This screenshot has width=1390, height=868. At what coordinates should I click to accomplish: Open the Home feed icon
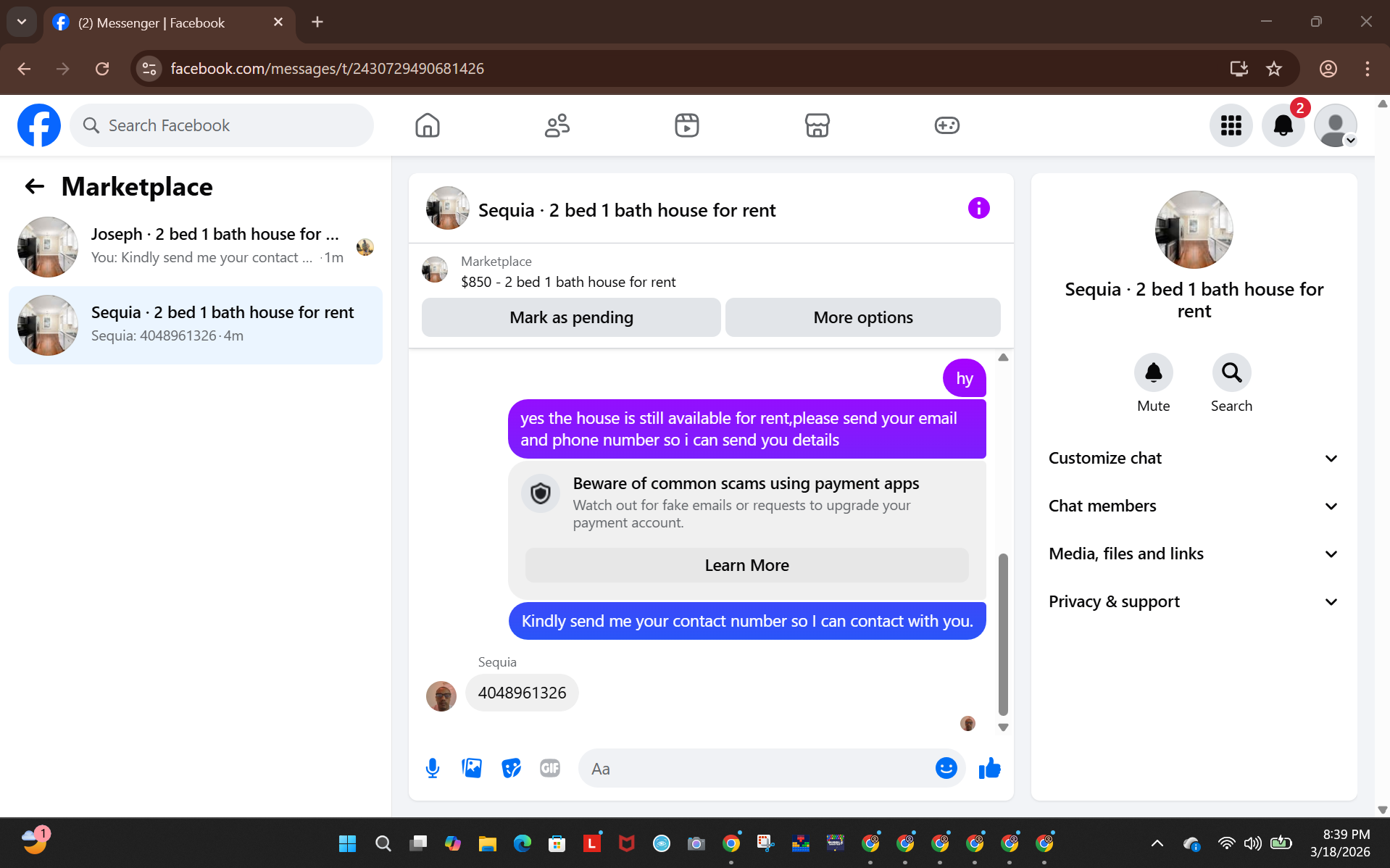point(428,125)
